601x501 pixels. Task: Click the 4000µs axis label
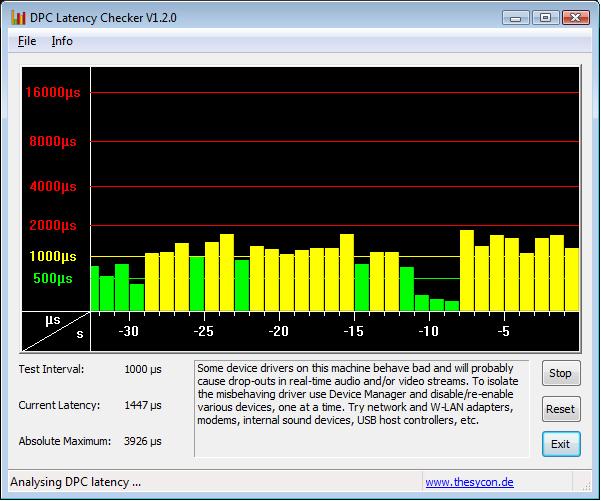click(53, 187)
